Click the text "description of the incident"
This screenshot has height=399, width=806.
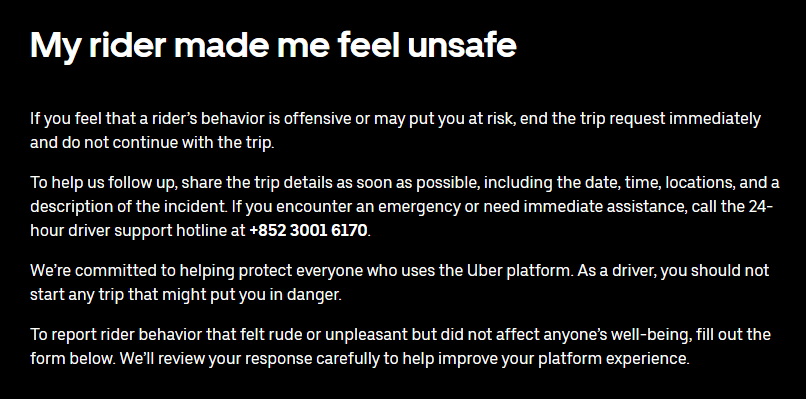pyautogui.click(x=128, y=207)
